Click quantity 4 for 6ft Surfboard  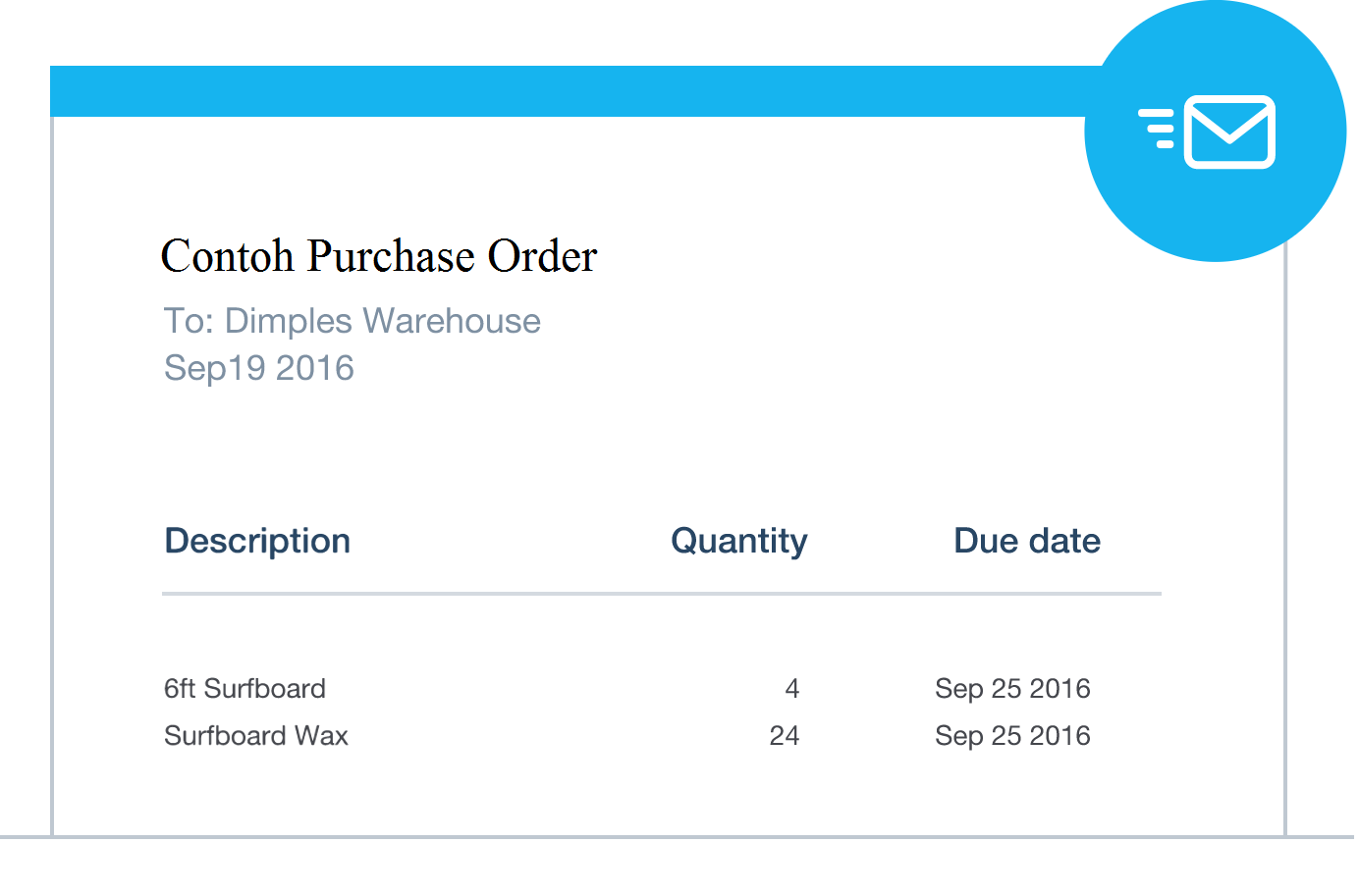coord(792,689)
